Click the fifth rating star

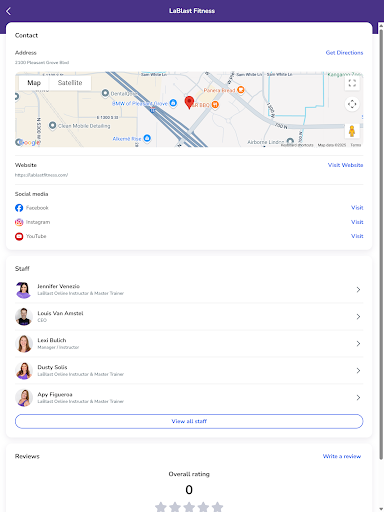[x=217, y=507]
